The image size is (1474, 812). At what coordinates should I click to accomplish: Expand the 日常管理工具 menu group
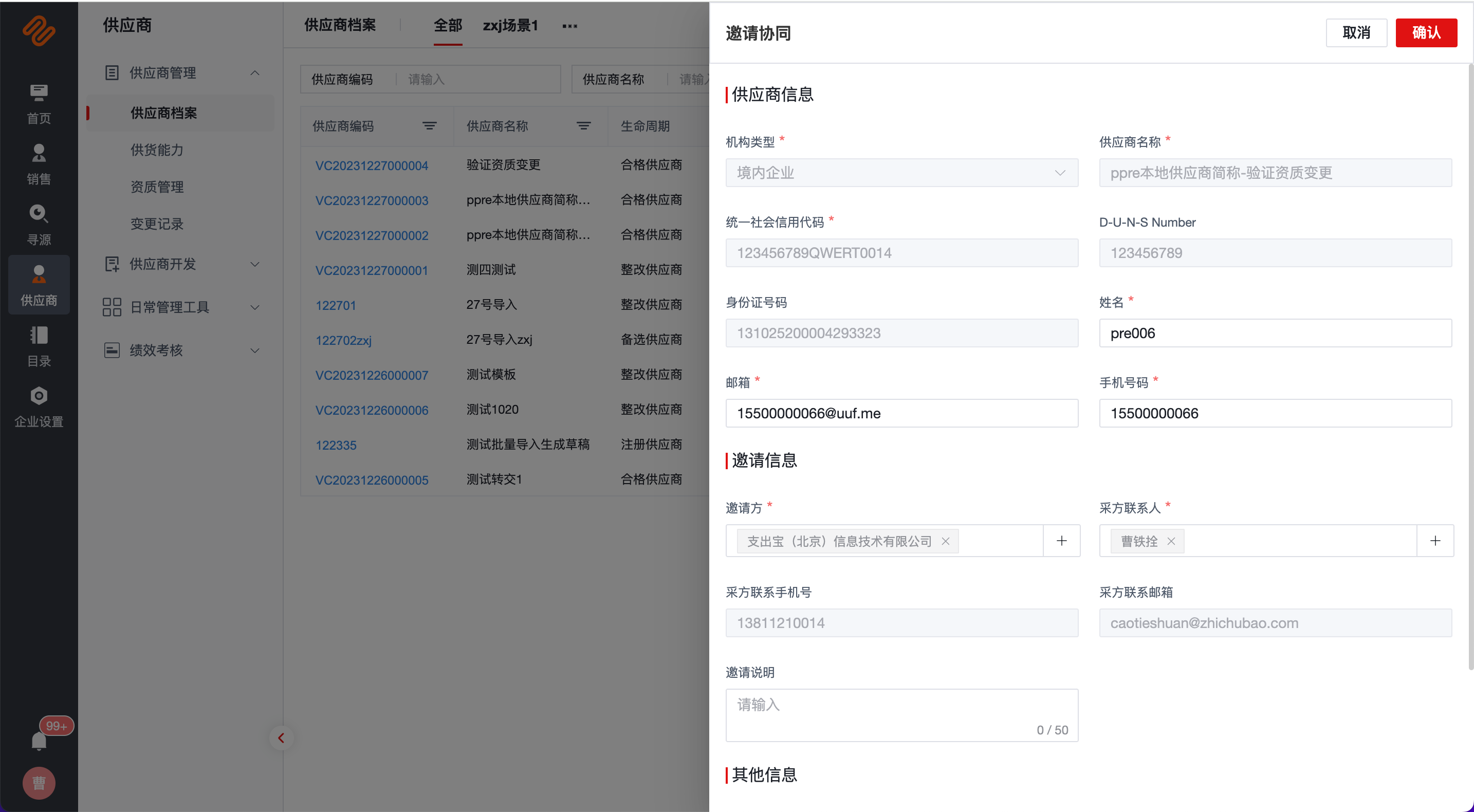point(255,307)
